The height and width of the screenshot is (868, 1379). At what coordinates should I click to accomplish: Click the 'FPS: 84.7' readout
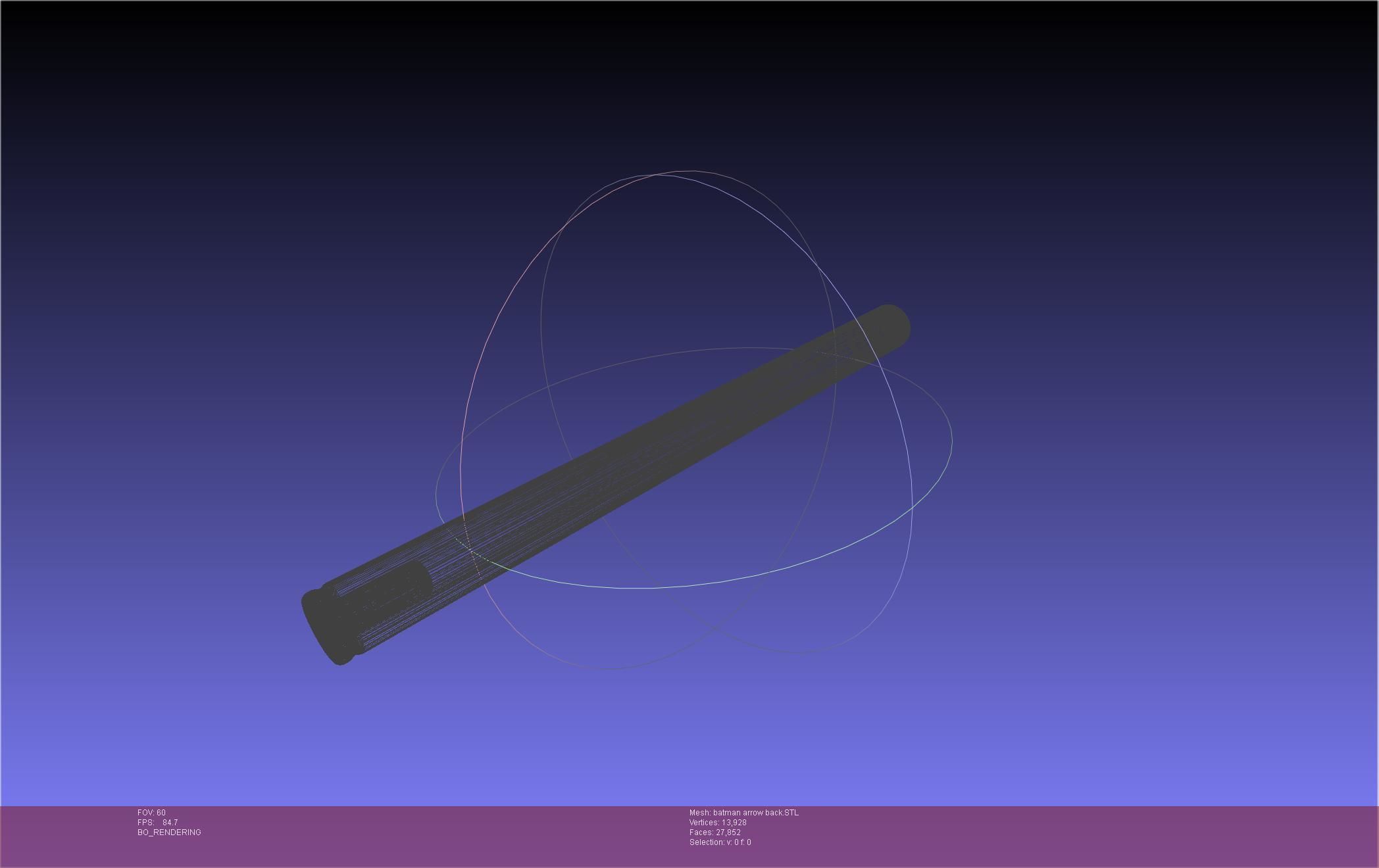[157, 823]
